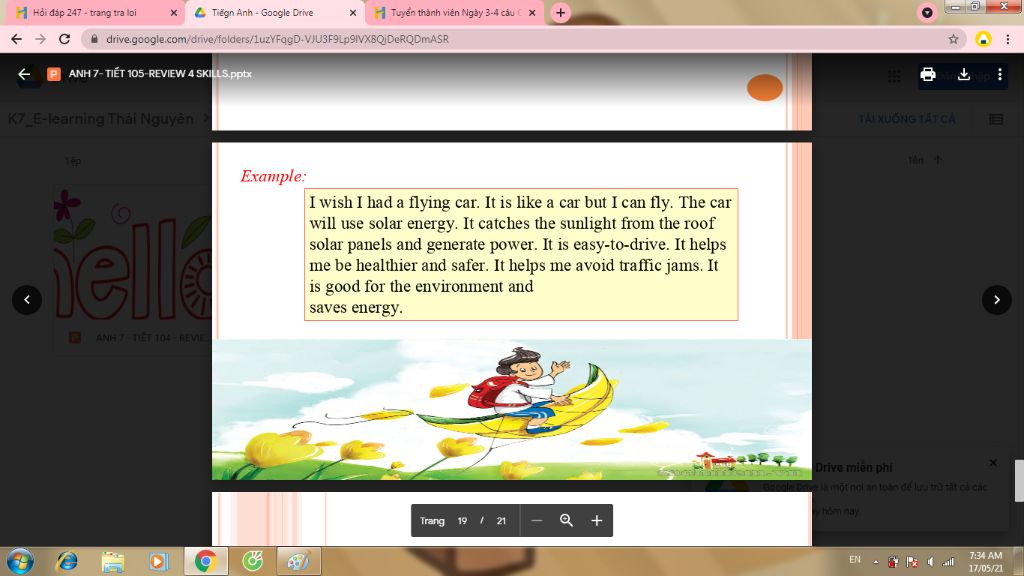The width and height of the screenshot is (1024, 576).
Task: Open Chrome customize menu (three dots)
Action: 1008,39
